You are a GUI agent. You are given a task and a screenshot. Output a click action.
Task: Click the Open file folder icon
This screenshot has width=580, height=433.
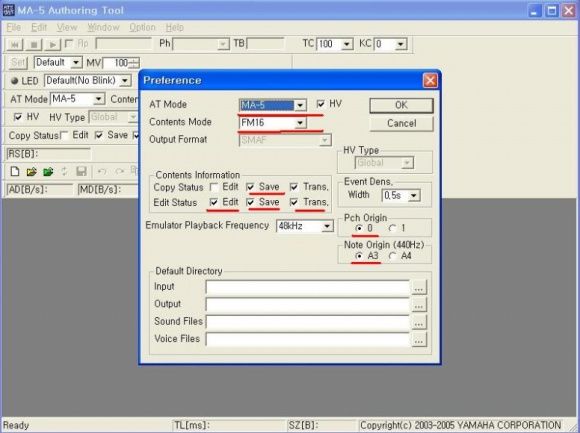pos(31,172)
